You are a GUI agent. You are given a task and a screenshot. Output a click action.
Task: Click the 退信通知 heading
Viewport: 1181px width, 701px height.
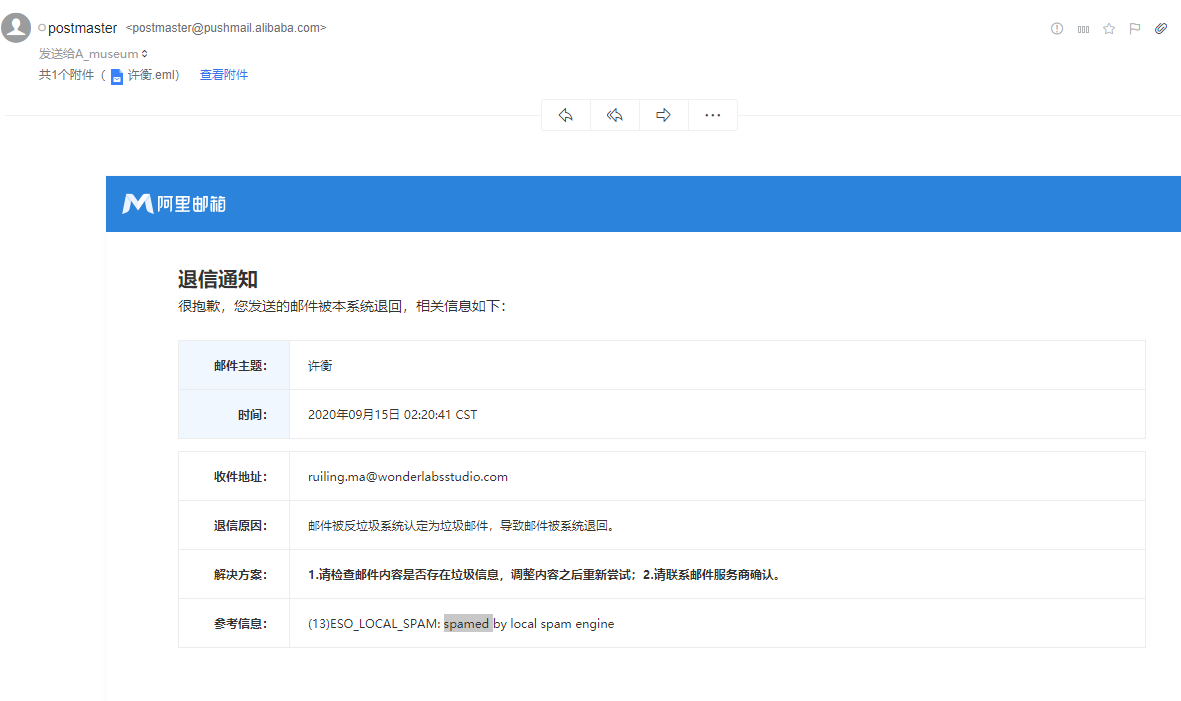pos(218,279)
